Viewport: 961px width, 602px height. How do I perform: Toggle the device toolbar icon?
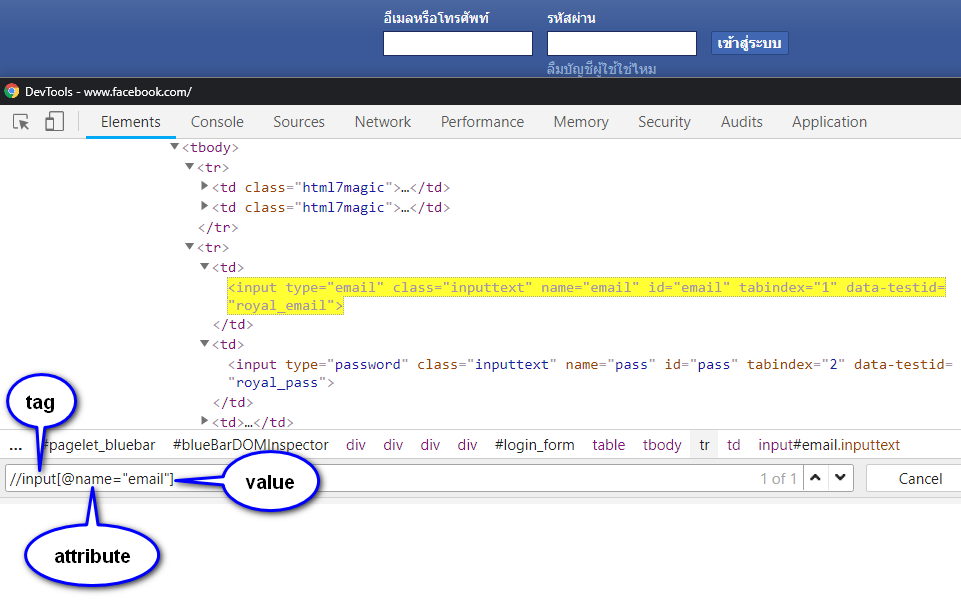pos(54,121)
